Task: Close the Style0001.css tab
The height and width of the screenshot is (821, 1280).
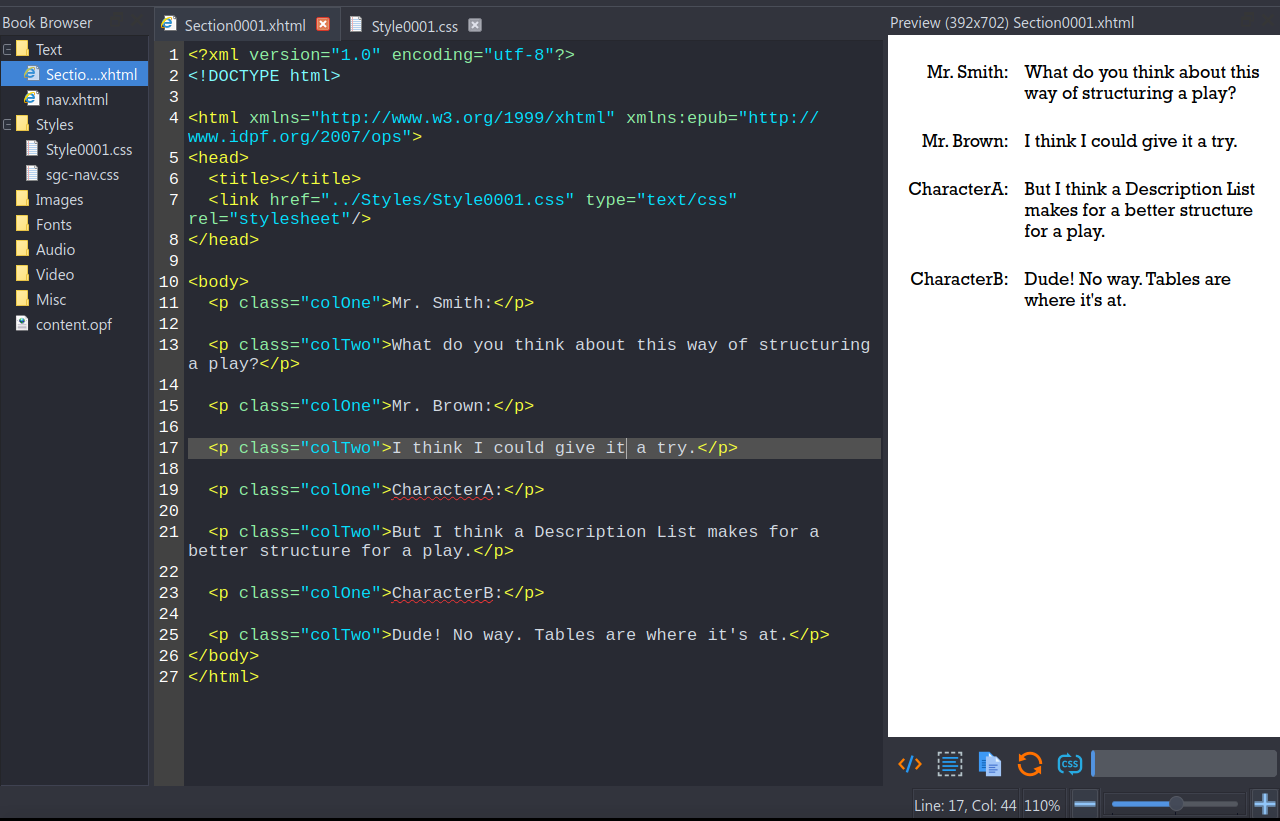Action: (x=475, y=25)
